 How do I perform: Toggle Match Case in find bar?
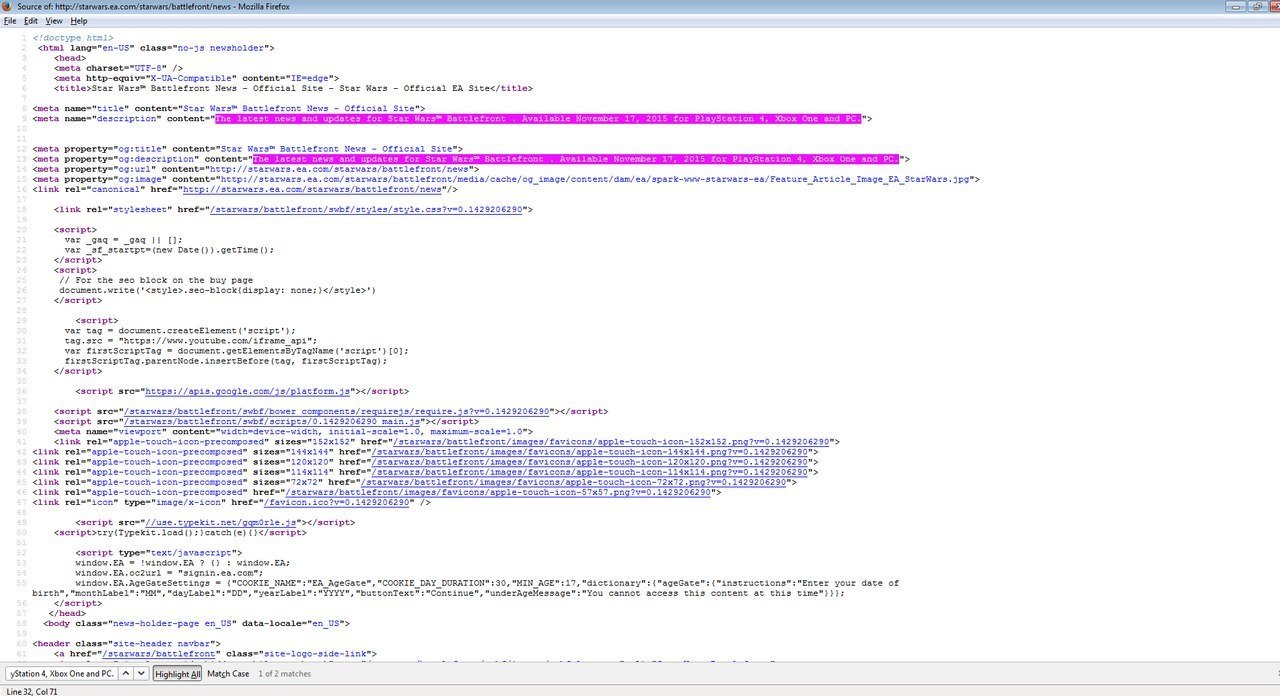[x=228, y=674]
